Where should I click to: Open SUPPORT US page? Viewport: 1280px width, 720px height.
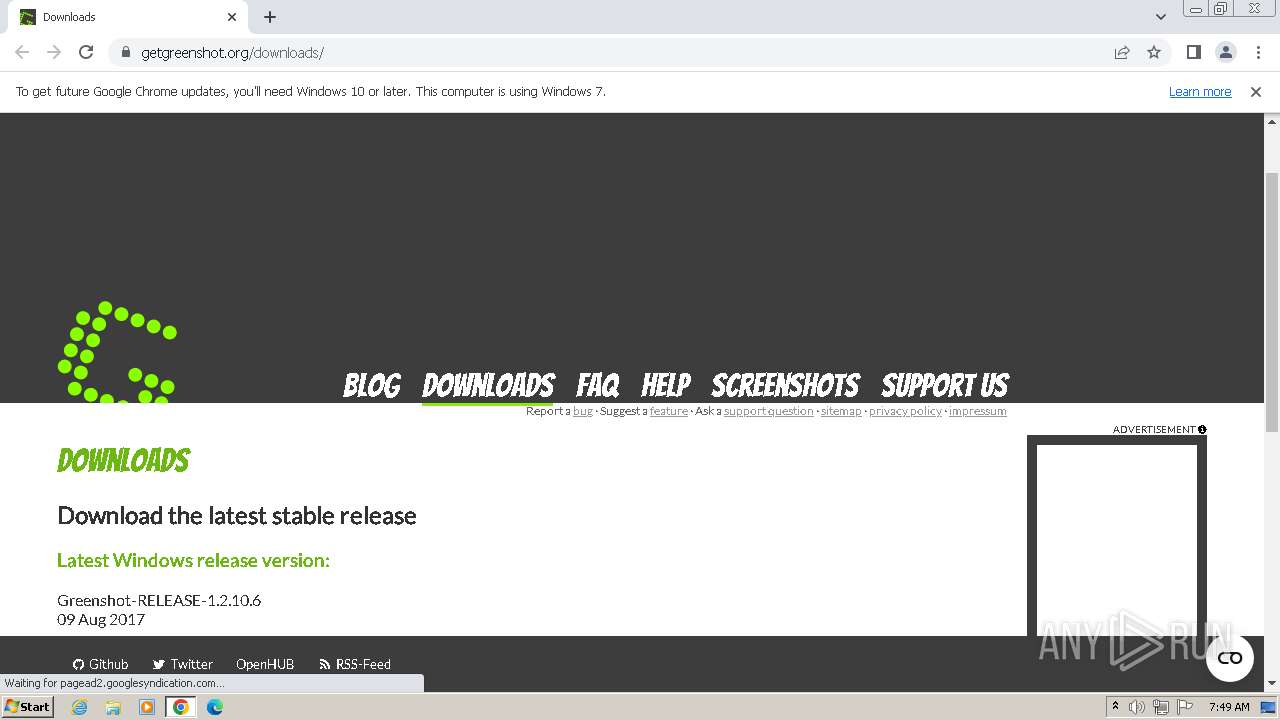945,385
